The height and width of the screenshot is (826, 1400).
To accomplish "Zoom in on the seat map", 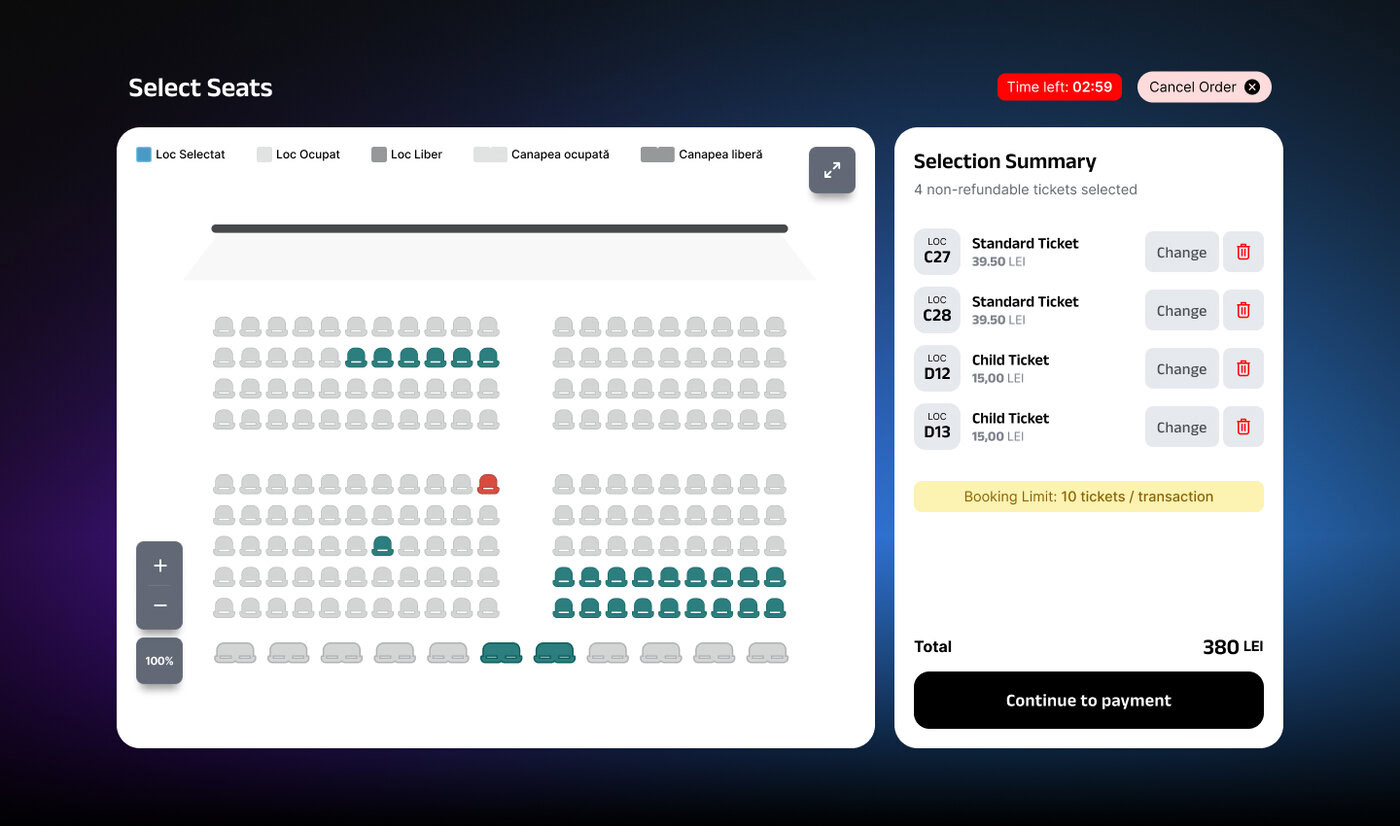I will coord(160,565).
